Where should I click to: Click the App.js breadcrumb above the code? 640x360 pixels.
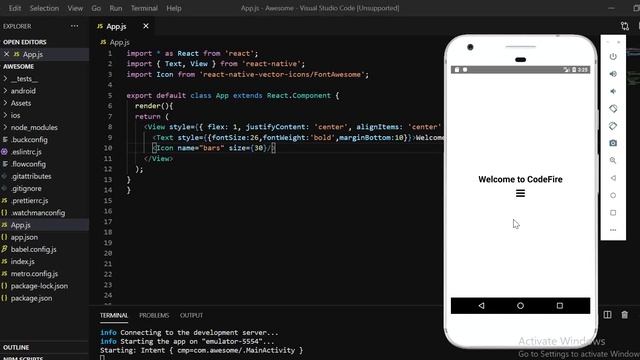[119, 42]
